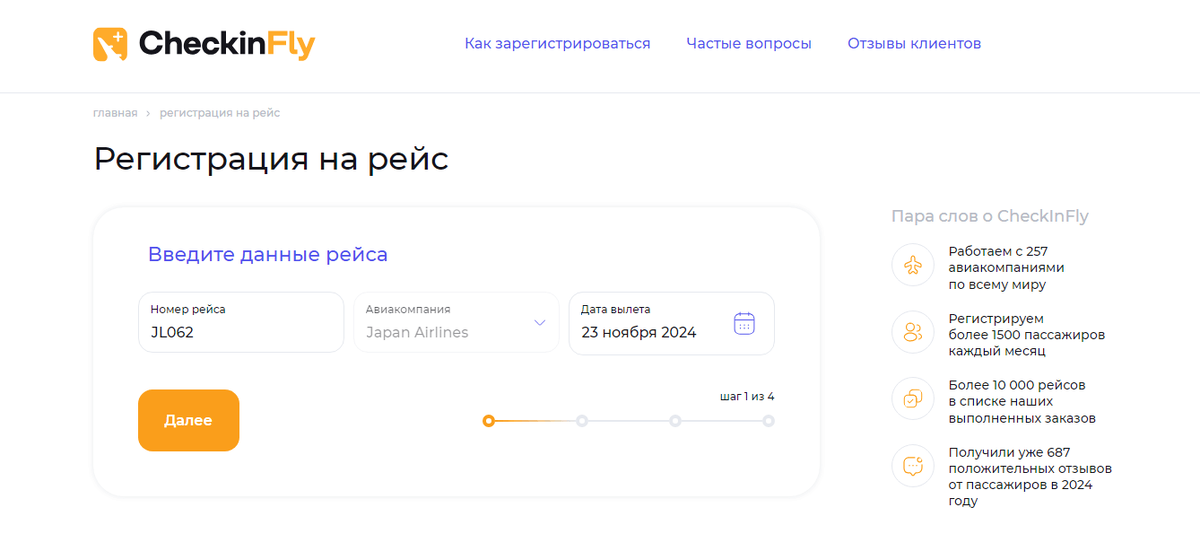Select step four progress marker
This screenshot has width=1200, height=560.
click(x=768, y=421)
